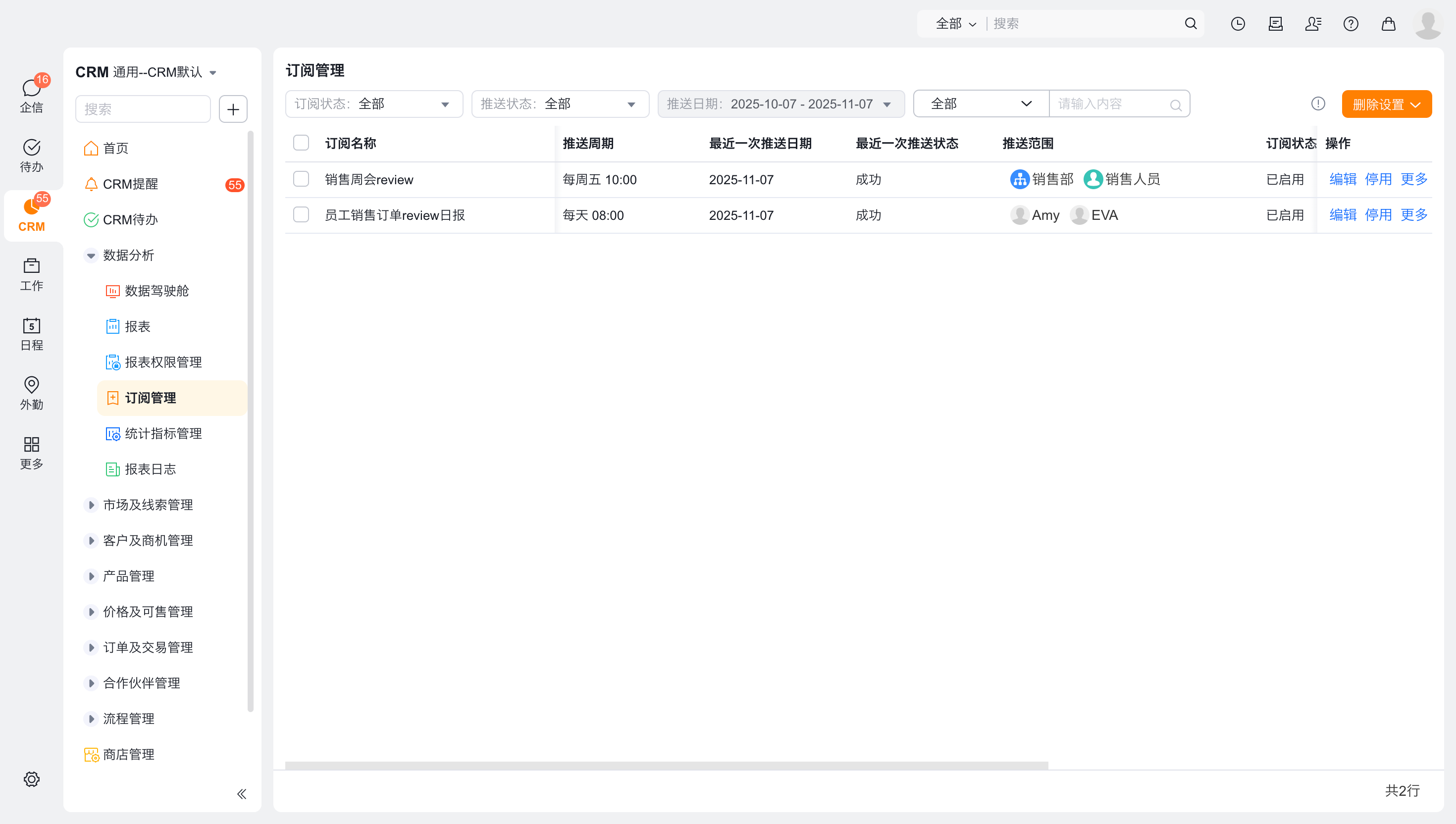
Task: Click the info icon next to 删除设置
Action: click(x=1318, y=103)
